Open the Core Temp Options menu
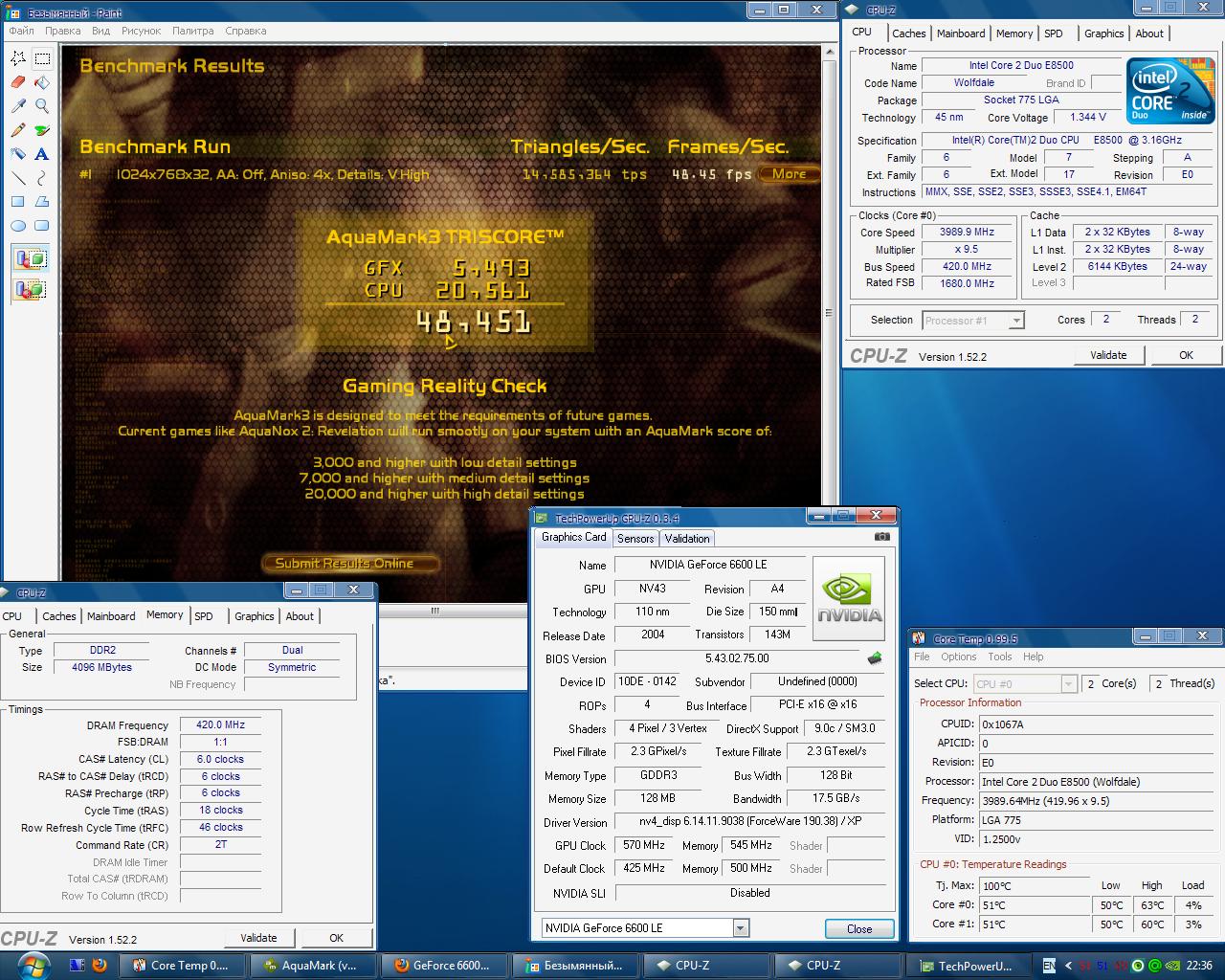Screen dimensions: 1225x980 958,657
